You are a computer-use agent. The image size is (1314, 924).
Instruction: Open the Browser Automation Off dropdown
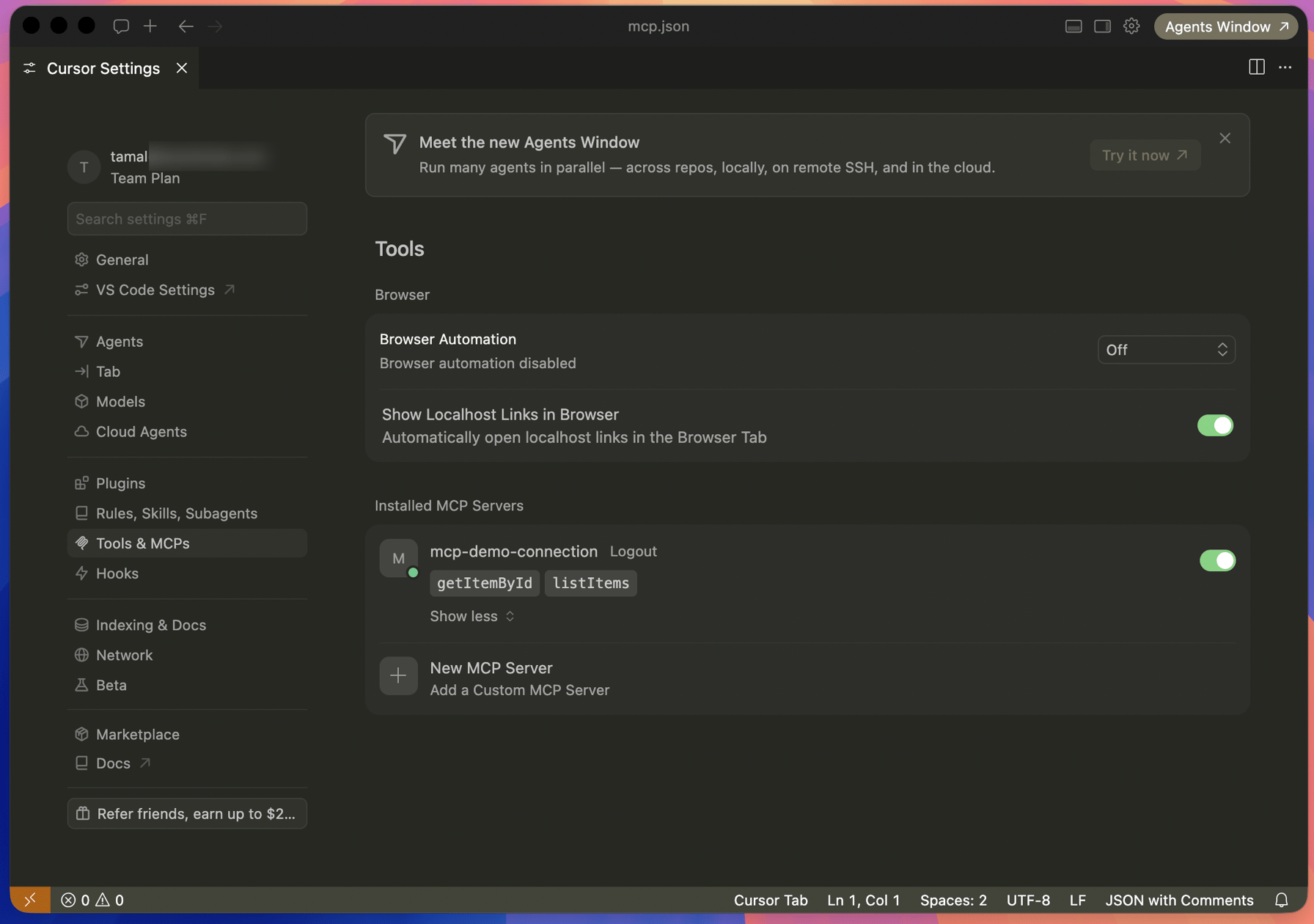pos(1166,350)
